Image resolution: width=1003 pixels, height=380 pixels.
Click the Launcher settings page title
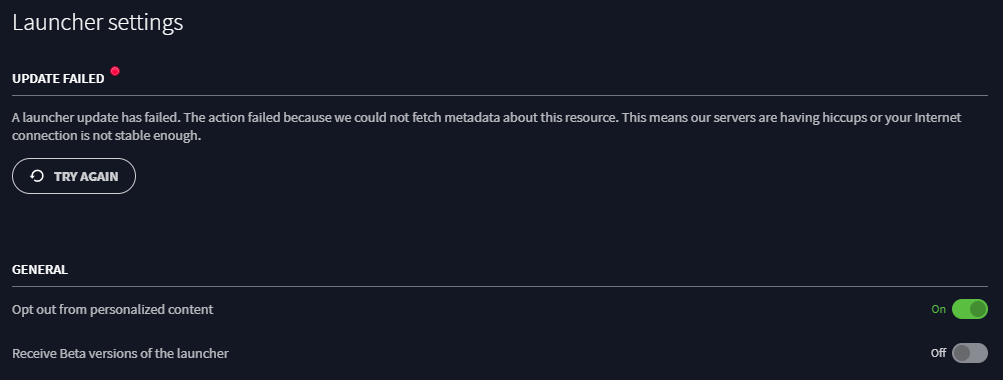98,22
